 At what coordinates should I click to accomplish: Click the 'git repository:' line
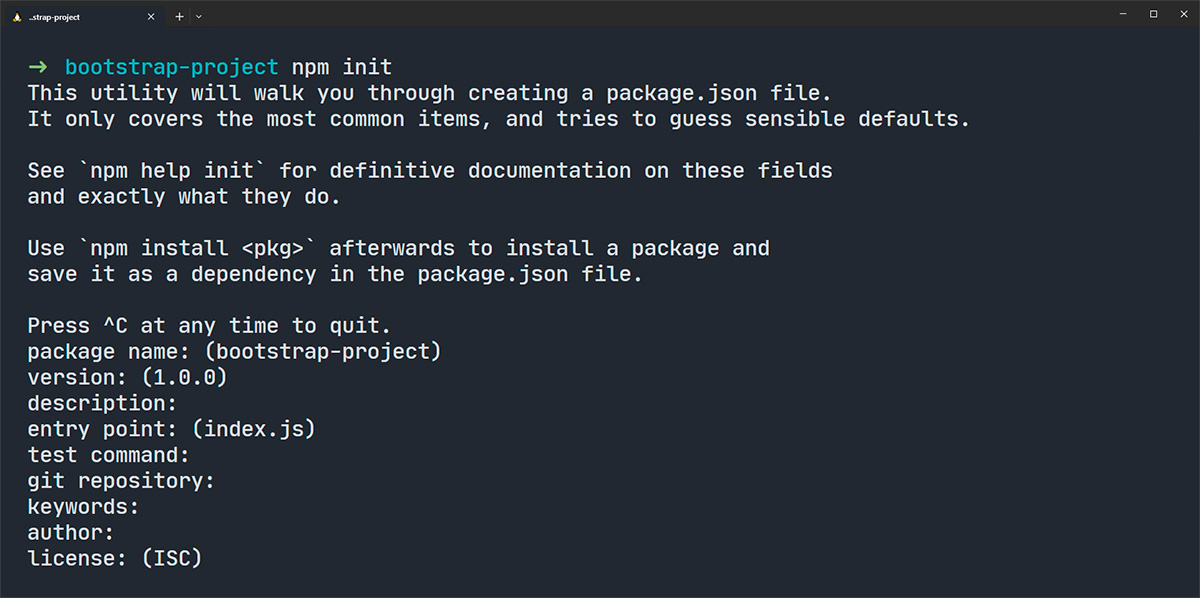click(x=121, y=481)
